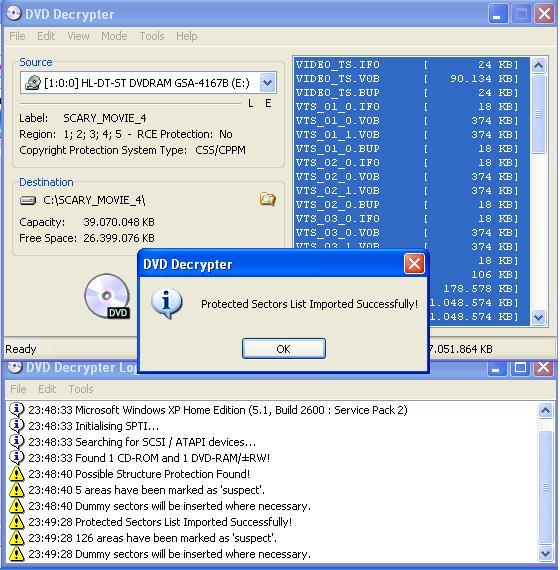The width and height of the screenshot is (560, 570).
Task: Click 'Searching for SCSI / ATAPI devices' log line
Action: click(142, 442)
